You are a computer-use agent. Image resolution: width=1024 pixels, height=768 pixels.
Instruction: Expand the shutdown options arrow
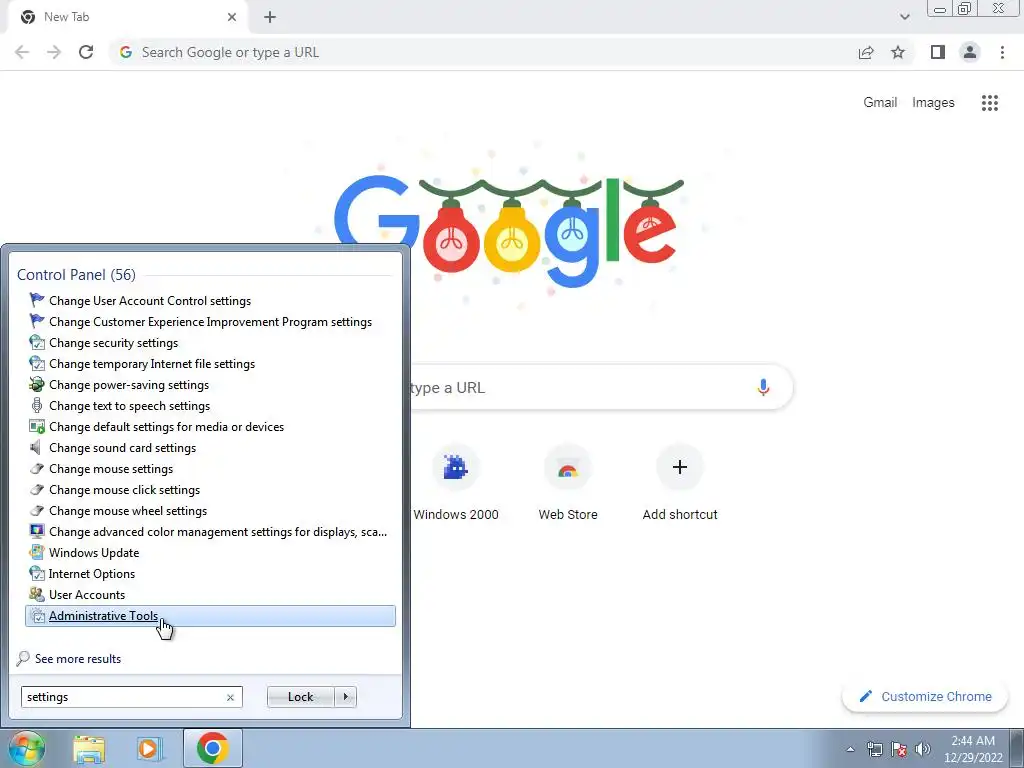tap(345, 697)
